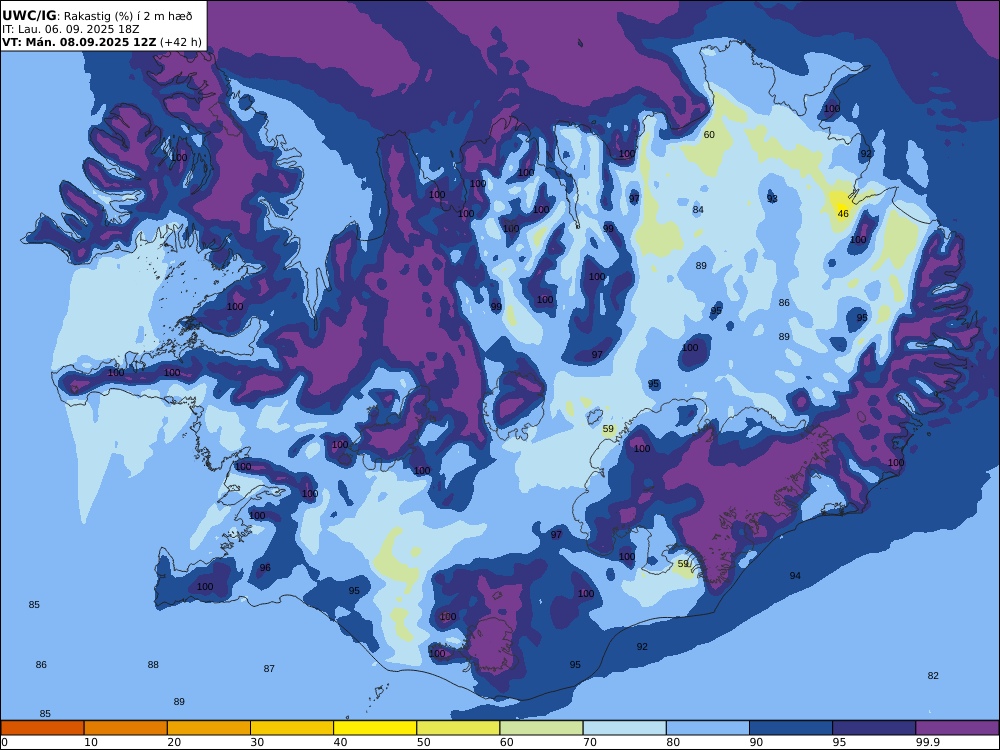
Task: Click the humidity value 46 on the yellow spot
Action: (x=843, y=214)
